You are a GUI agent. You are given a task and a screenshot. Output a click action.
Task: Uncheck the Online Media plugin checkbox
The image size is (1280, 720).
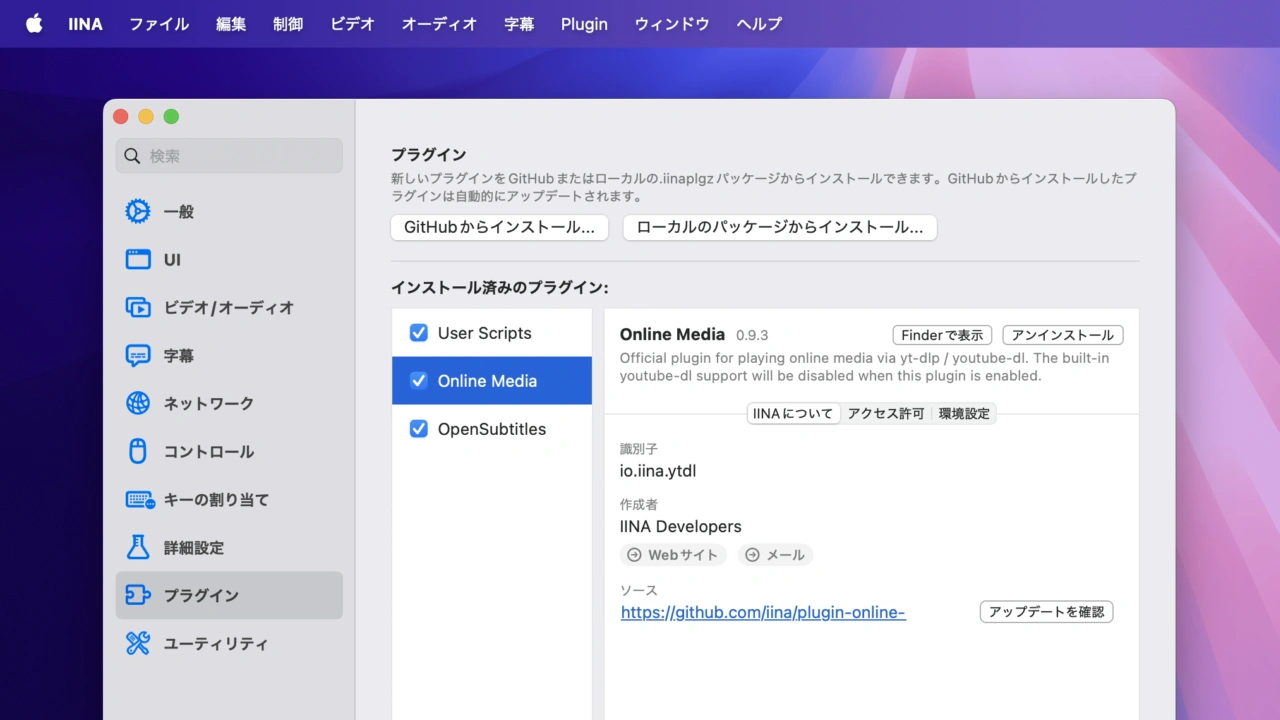(x=419, y=381)
